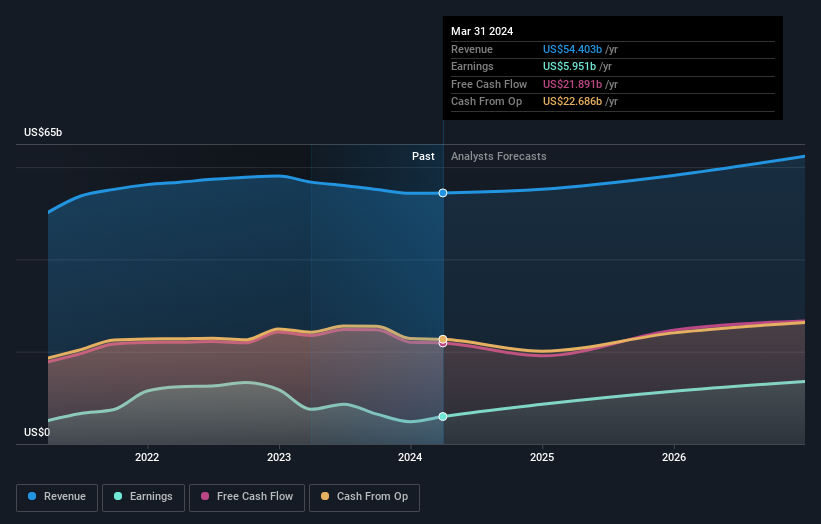Click the Mar 31 2024 tooltip date

point(482,31)
